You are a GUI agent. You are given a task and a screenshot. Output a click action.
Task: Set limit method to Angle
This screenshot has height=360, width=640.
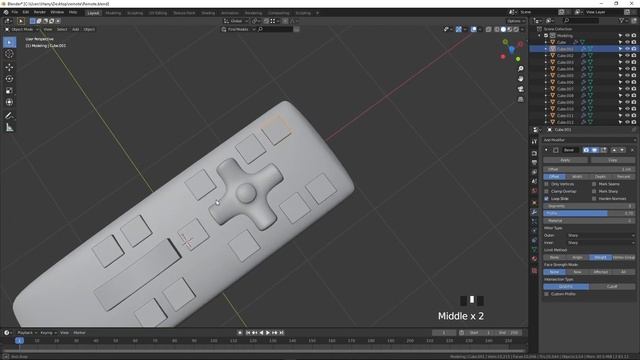click(x=577, y=257)
